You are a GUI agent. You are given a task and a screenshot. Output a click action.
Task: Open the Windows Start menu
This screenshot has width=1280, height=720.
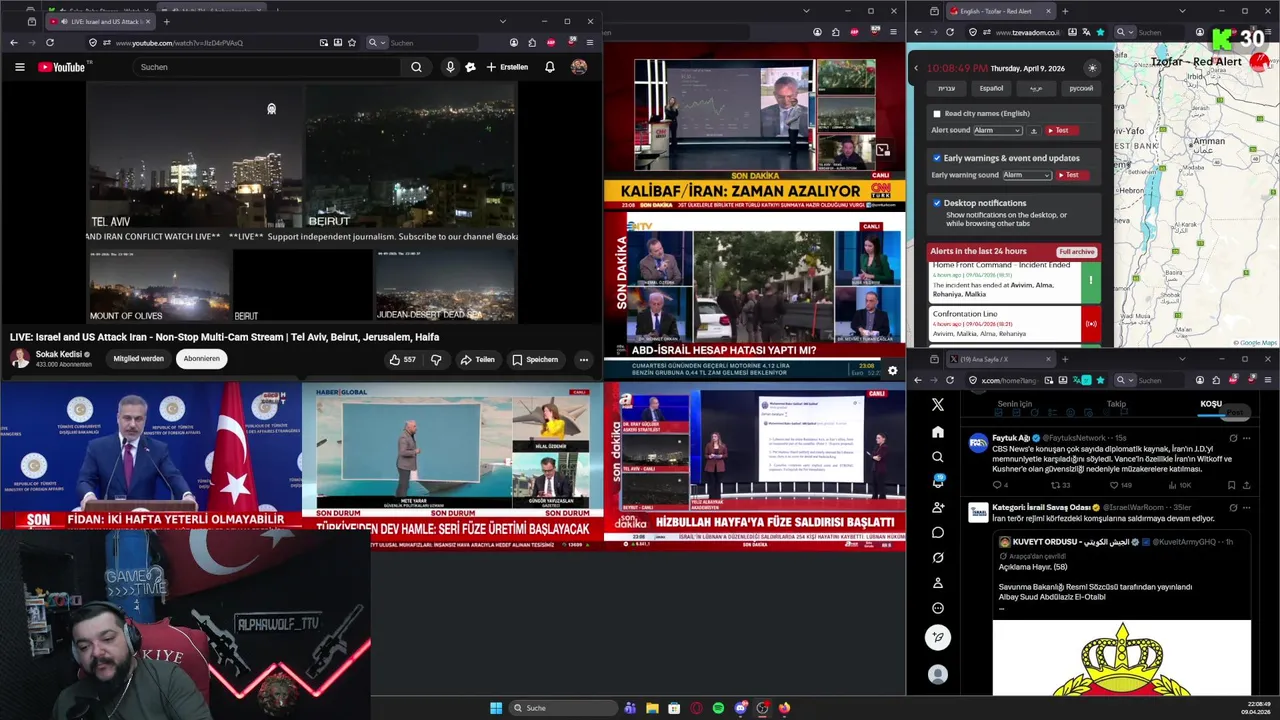[496, 708]
